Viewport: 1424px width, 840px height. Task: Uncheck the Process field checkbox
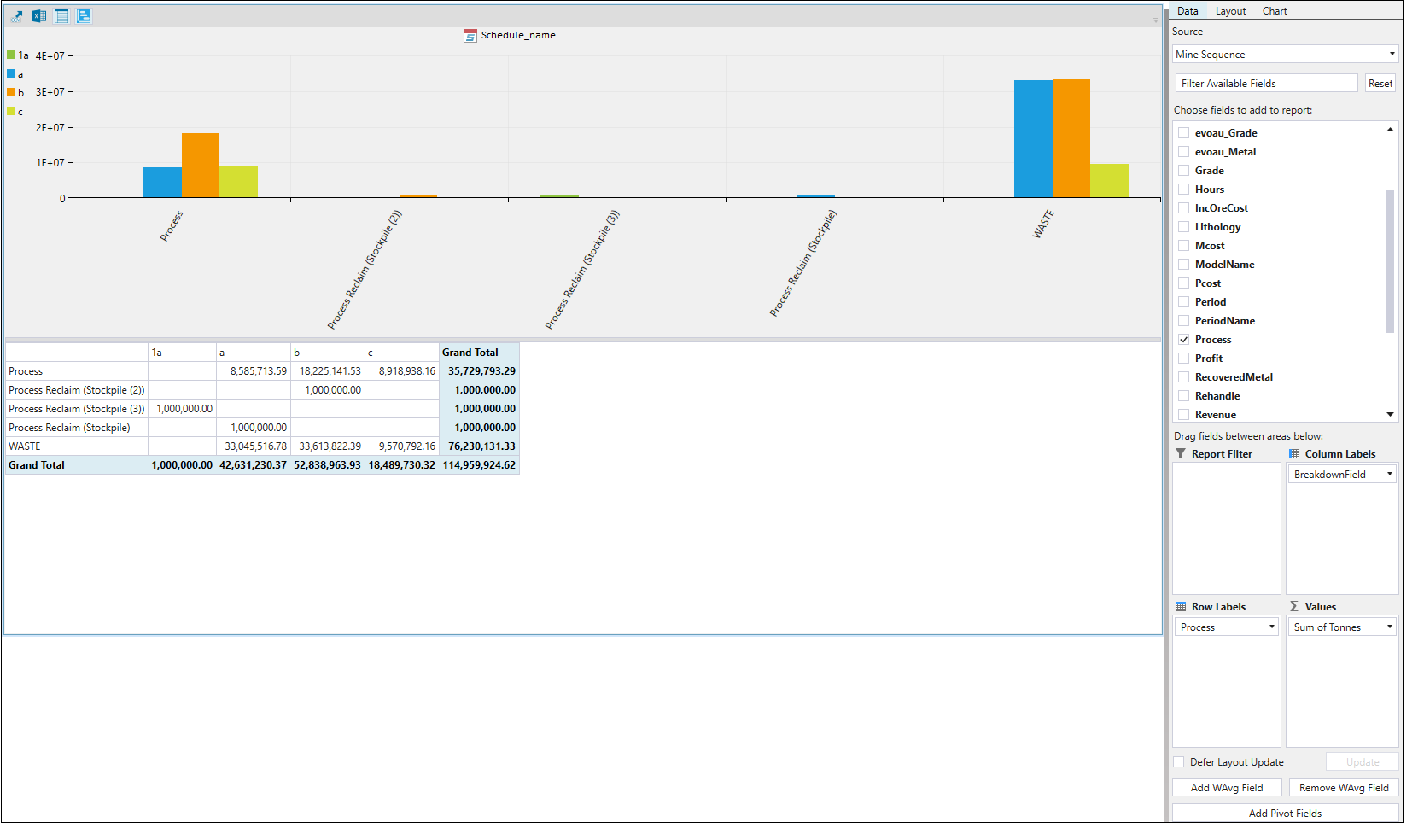pos(1184,340)
